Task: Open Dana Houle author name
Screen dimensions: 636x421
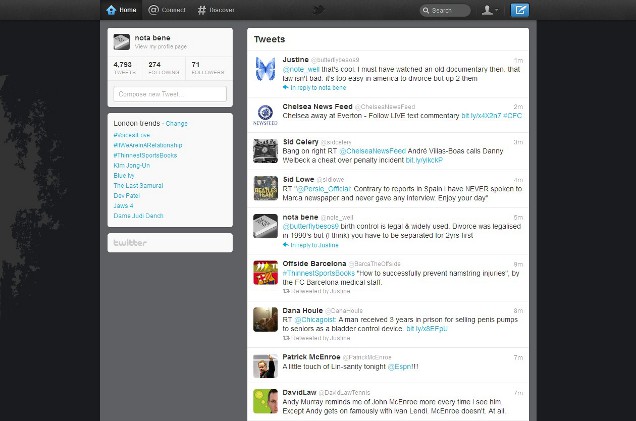Action: click(x=303, y=310)
